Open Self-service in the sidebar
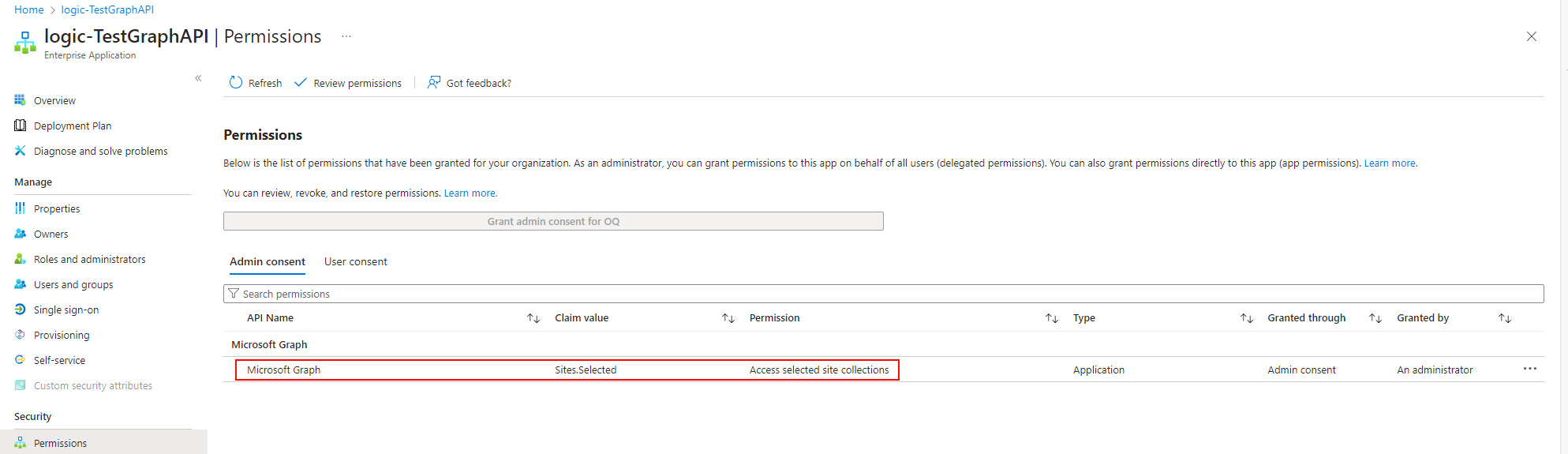Screen dimensions: 1568x454 [x=59, y=360]
